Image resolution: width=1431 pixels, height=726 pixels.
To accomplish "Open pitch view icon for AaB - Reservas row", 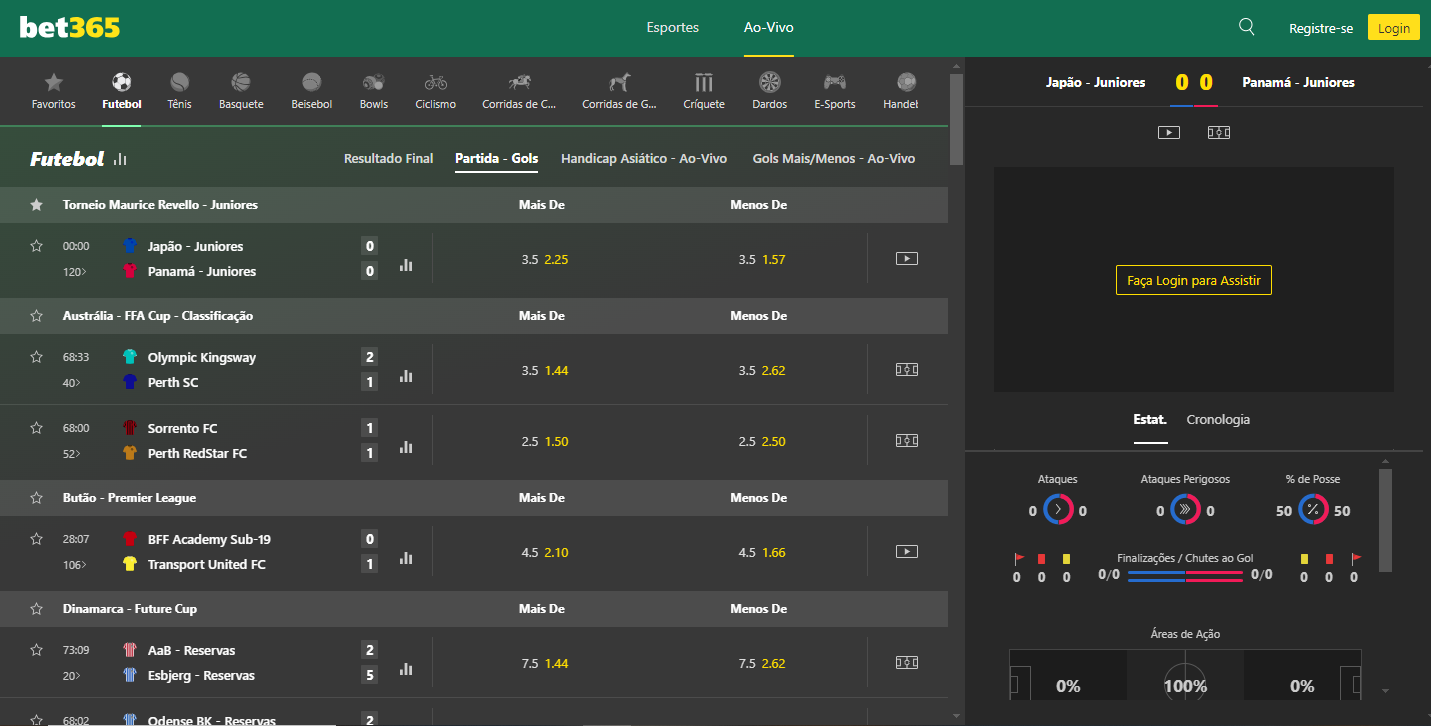I will (x=907, y=662).
